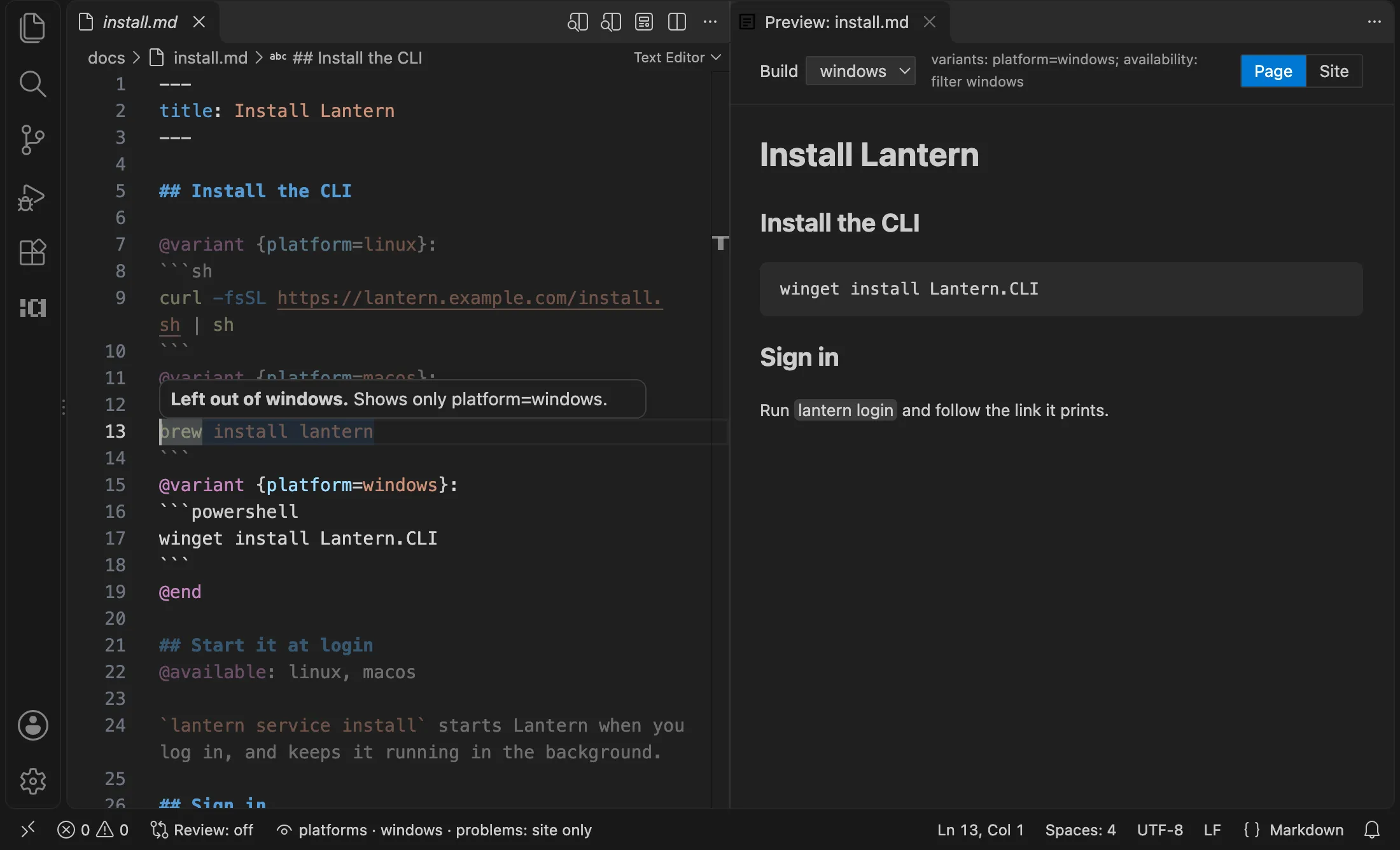
Task: Expand the install.md breadcrumb segment
Action: [x=199, y=58]
